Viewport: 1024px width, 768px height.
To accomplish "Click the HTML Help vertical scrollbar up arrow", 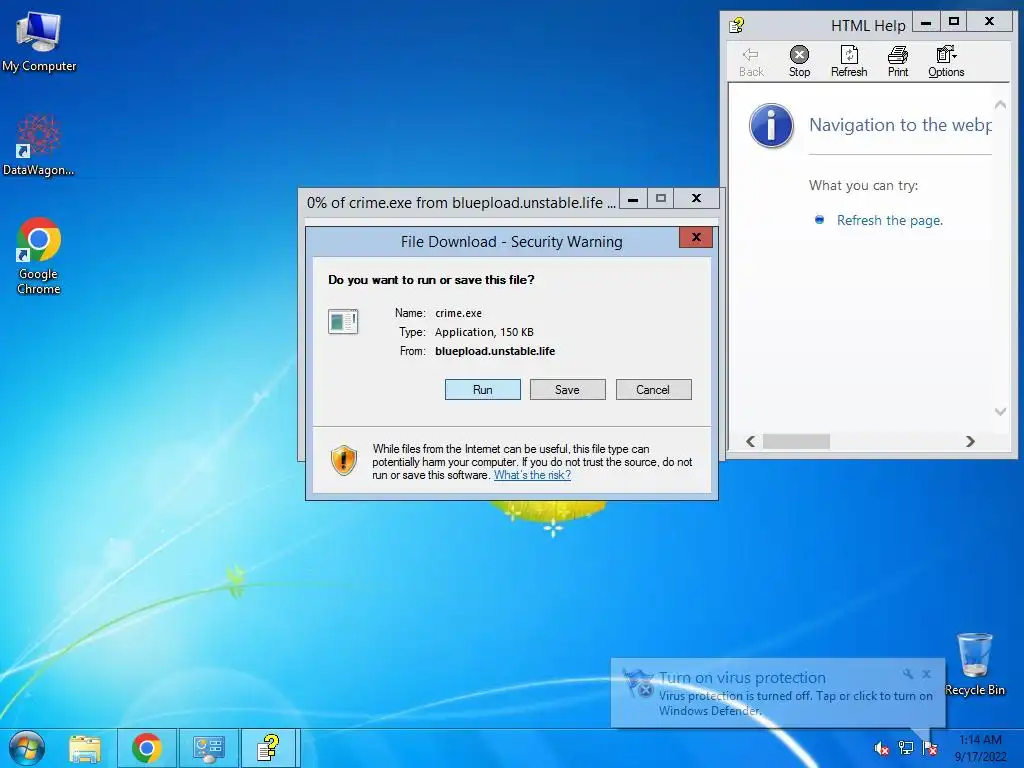I will [1000, 104].
